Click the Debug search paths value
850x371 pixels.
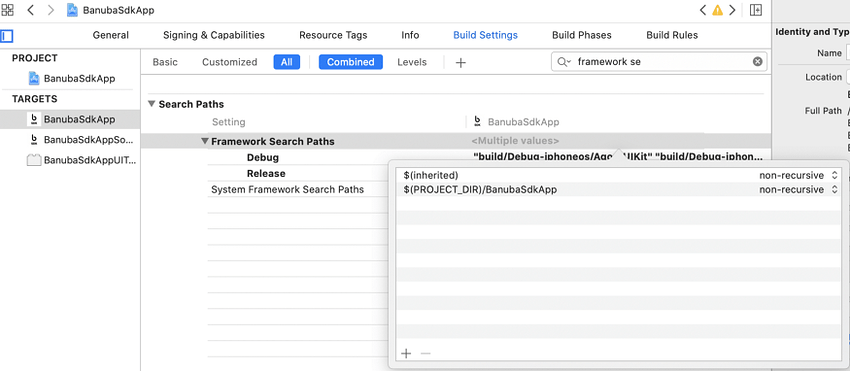(618, 157)
